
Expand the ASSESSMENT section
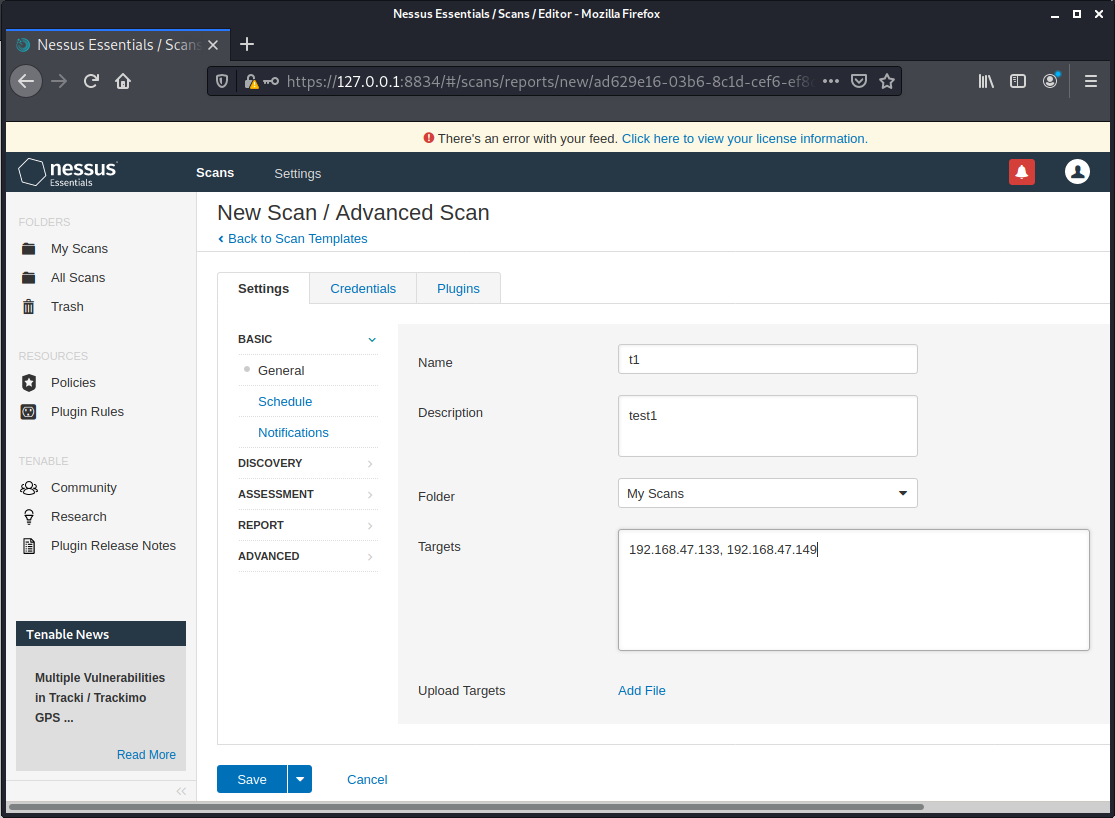307,494
